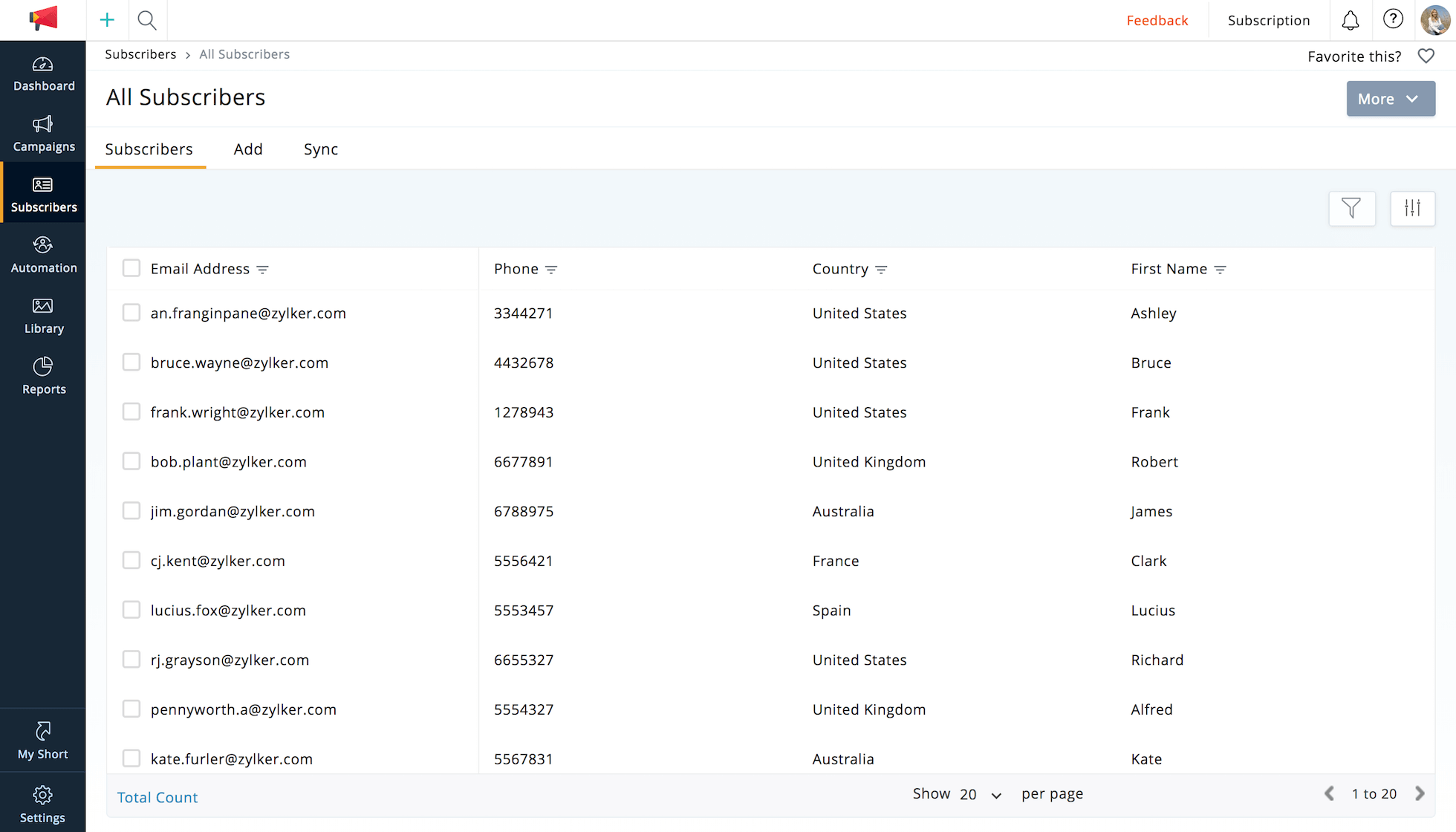
Task: Open the filter funnel icon
Action: (x=1351, y=208)
